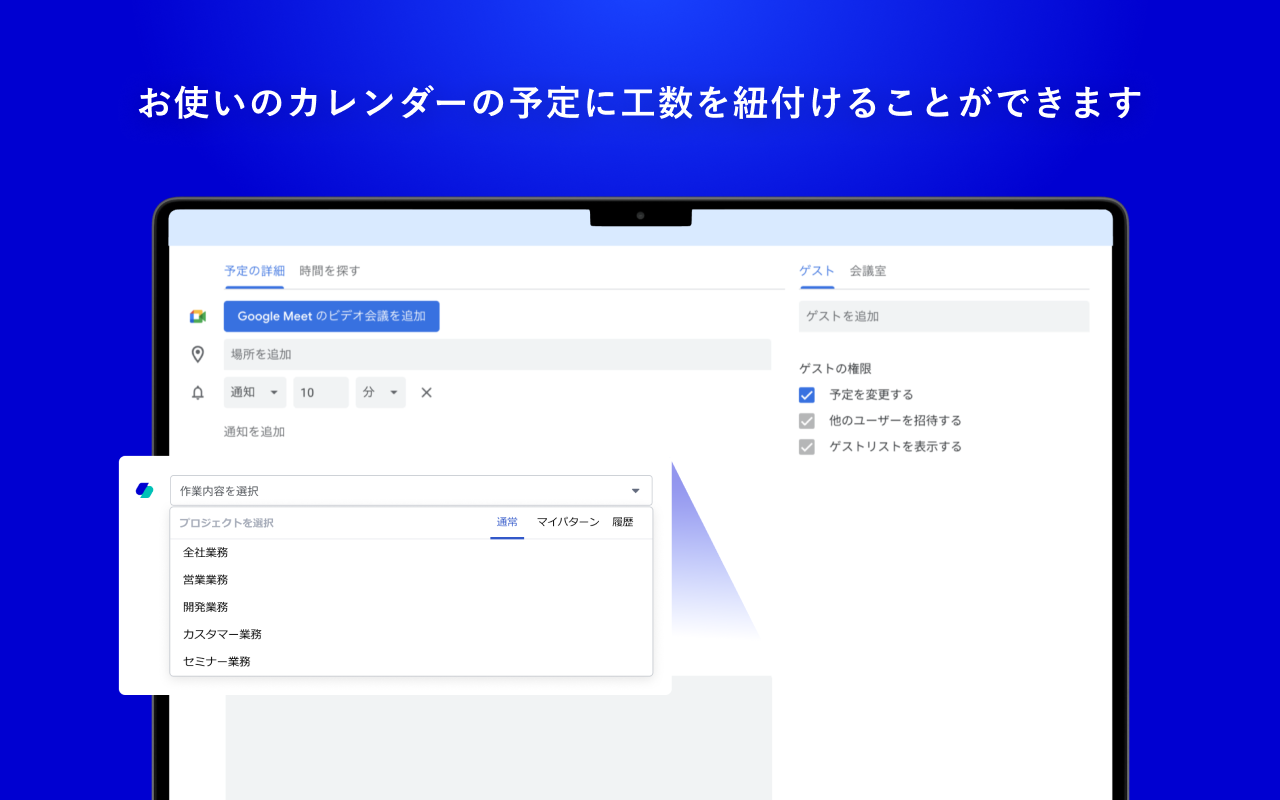Select 開発業務 from the project list

204,606
